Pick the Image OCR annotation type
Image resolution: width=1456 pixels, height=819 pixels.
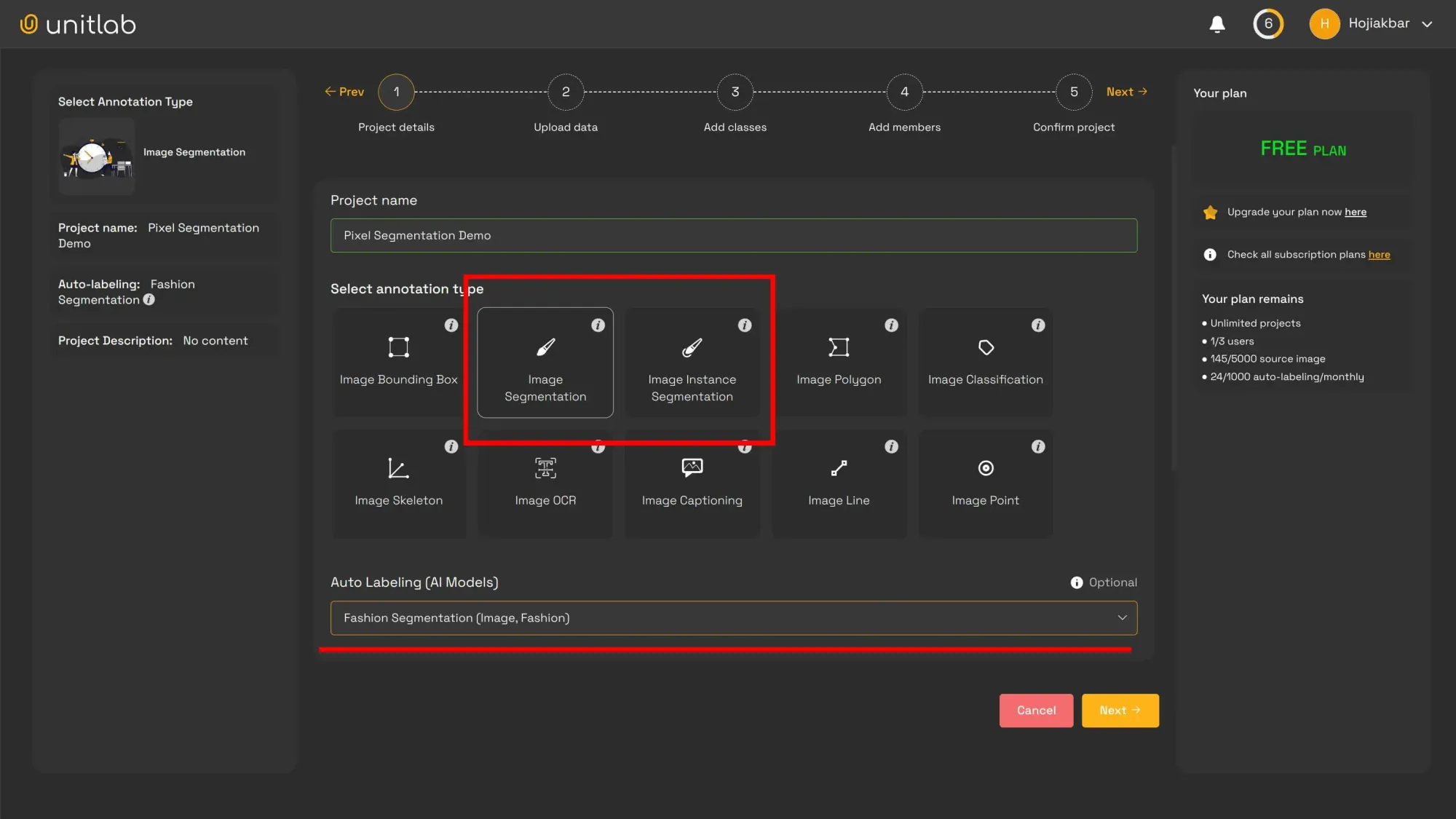point(545,483)
